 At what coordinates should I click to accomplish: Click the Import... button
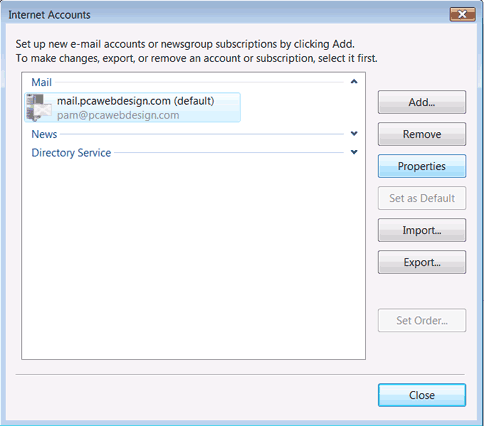[422, 230]
